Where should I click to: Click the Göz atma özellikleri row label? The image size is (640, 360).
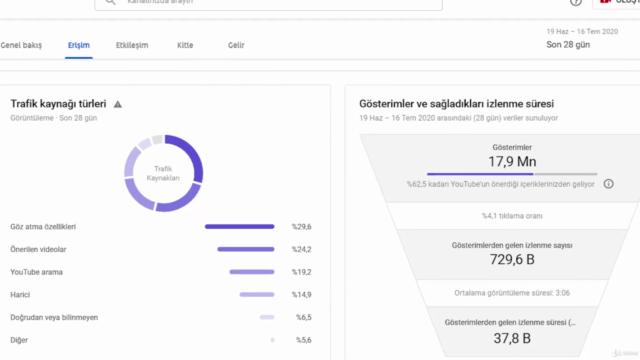43,227
